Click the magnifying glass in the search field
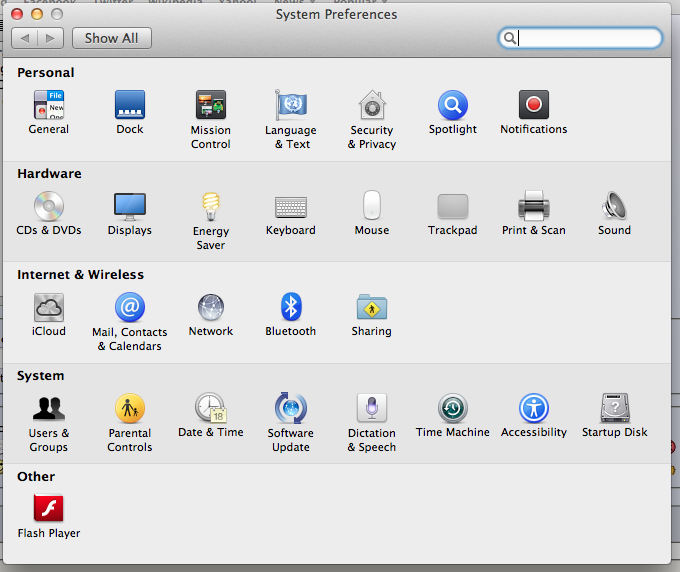 tap(510, 38)
